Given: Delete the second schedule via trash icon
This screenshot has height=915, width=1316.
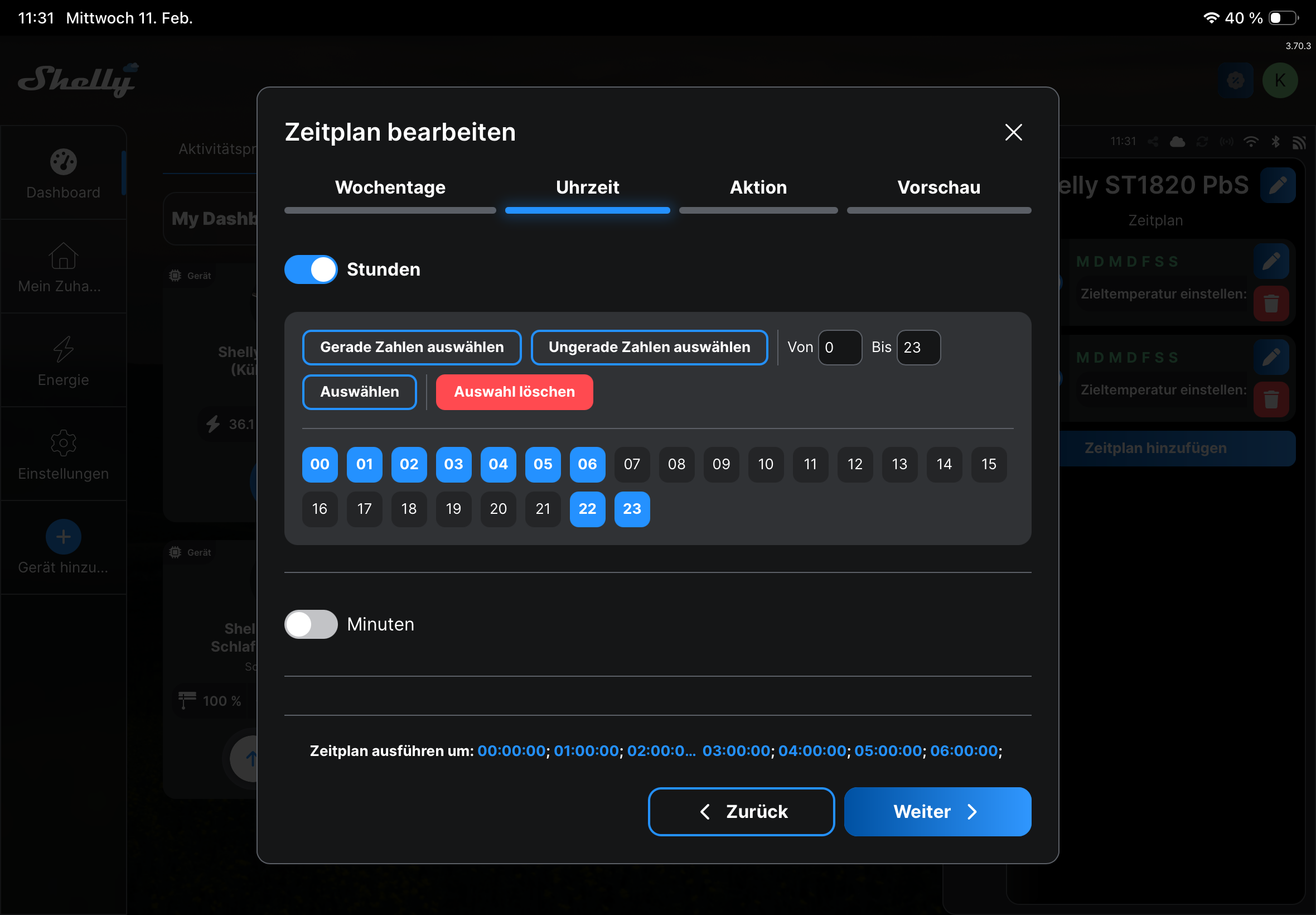Looking at the screenshot, I should (1270, 399).
